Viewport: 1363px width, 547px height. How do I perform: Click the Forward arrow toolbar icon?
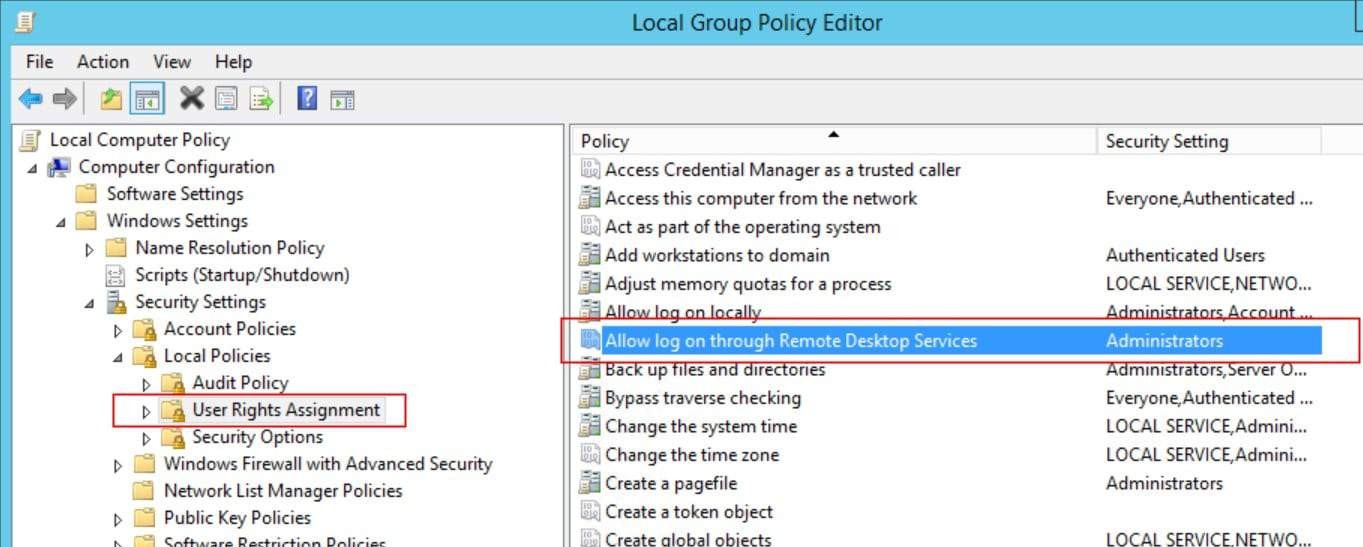[64, 99]
